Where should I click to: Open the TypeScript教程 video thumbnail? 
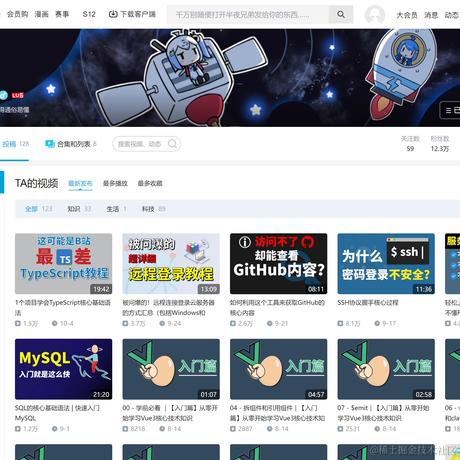[x=64, y=264]
